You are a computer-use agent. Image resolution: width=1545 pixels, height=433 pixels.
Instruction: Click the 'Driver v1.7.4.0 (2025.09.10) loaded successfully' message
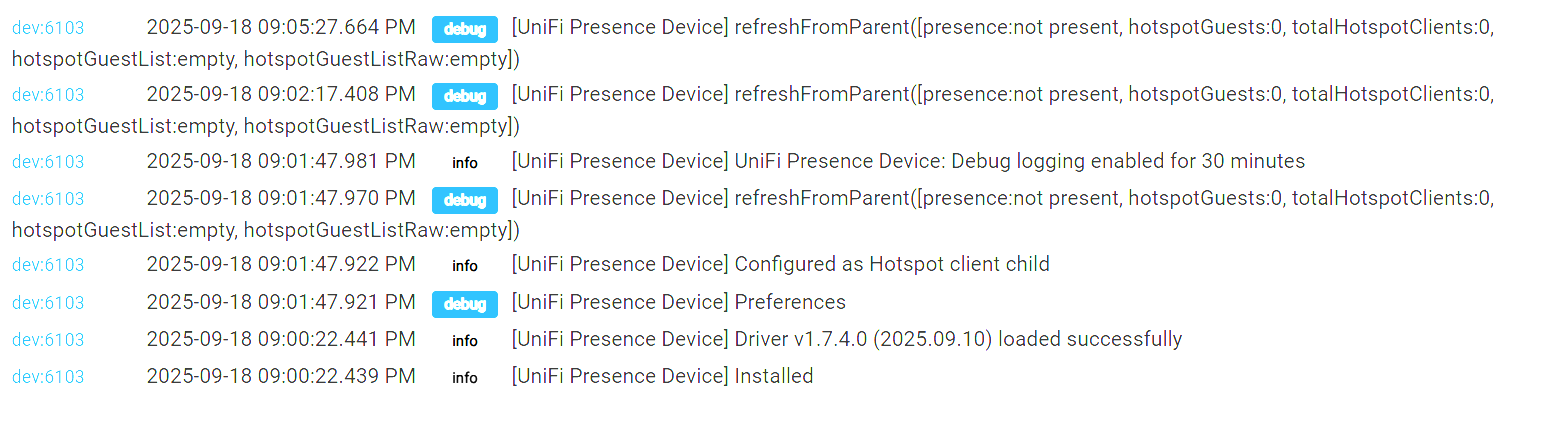tap(958, 339)
